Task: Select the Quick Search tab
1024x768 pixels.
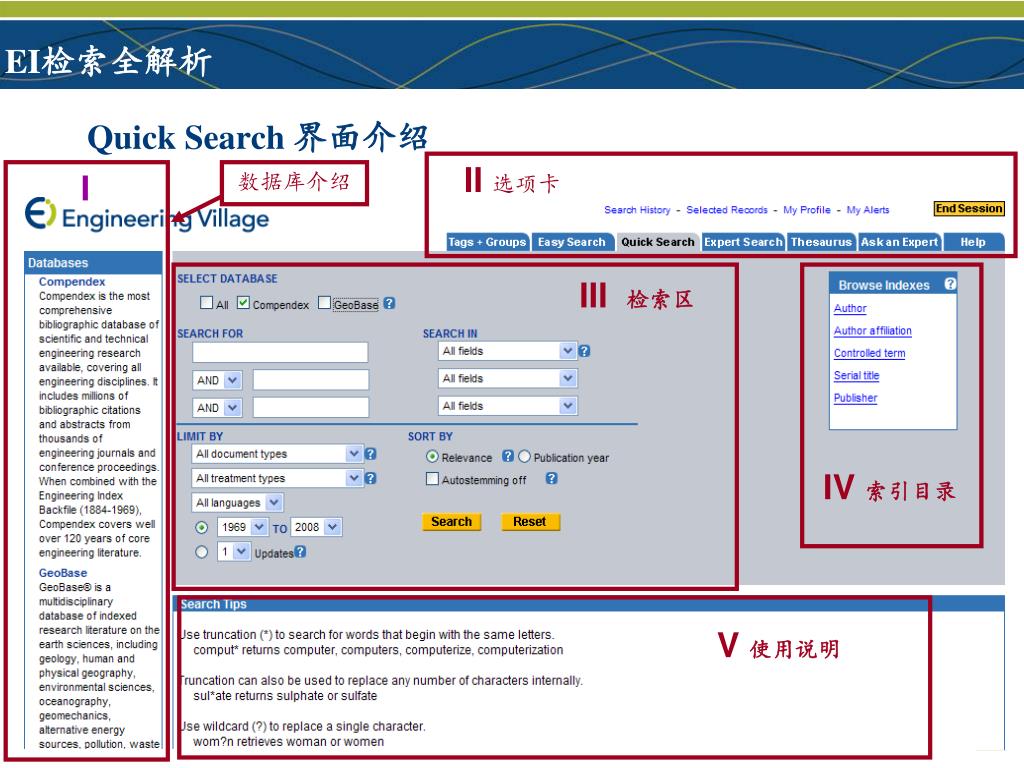Action: pos(658,242)
